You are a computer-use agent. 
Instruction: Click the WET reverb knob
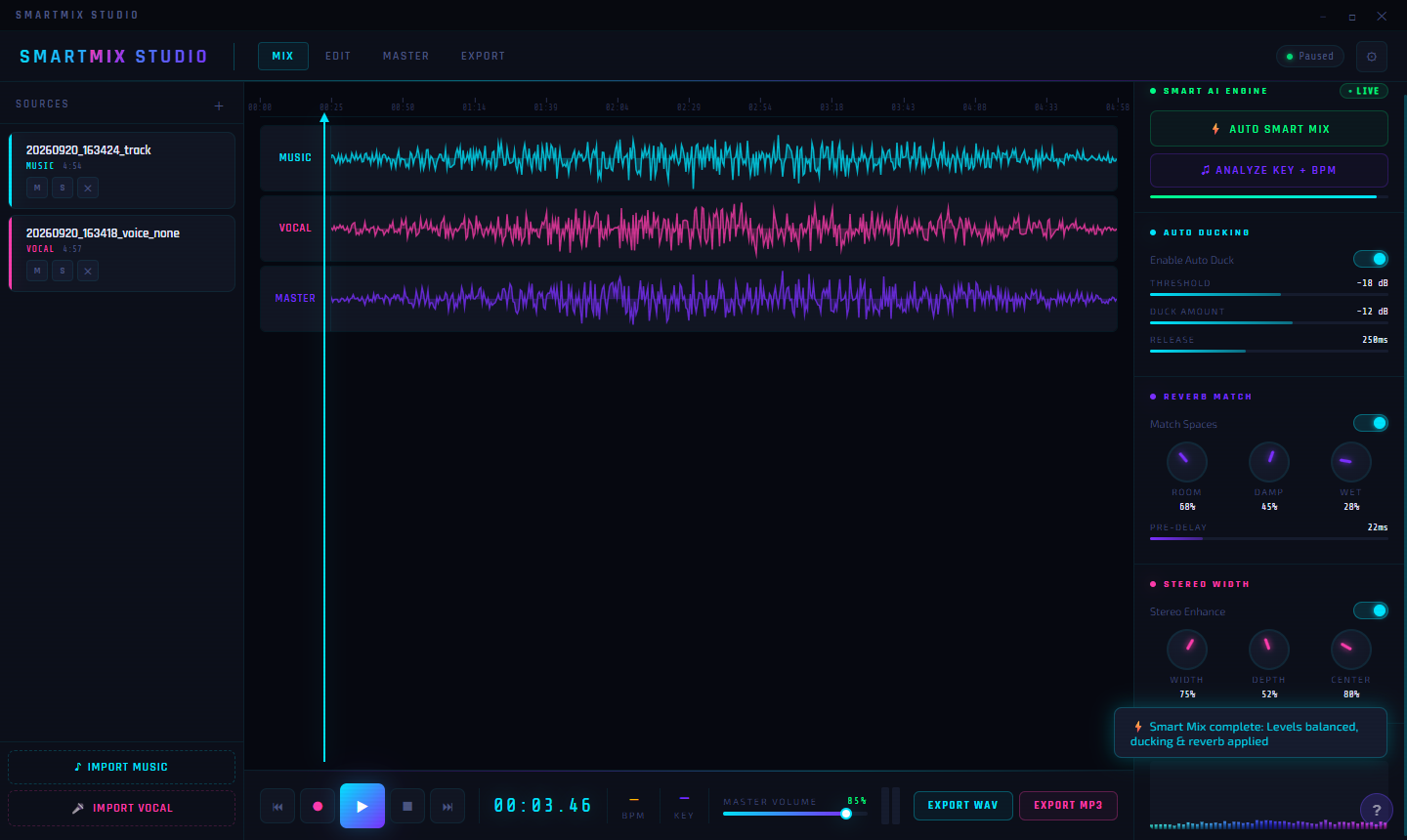tap(1351, 462)
